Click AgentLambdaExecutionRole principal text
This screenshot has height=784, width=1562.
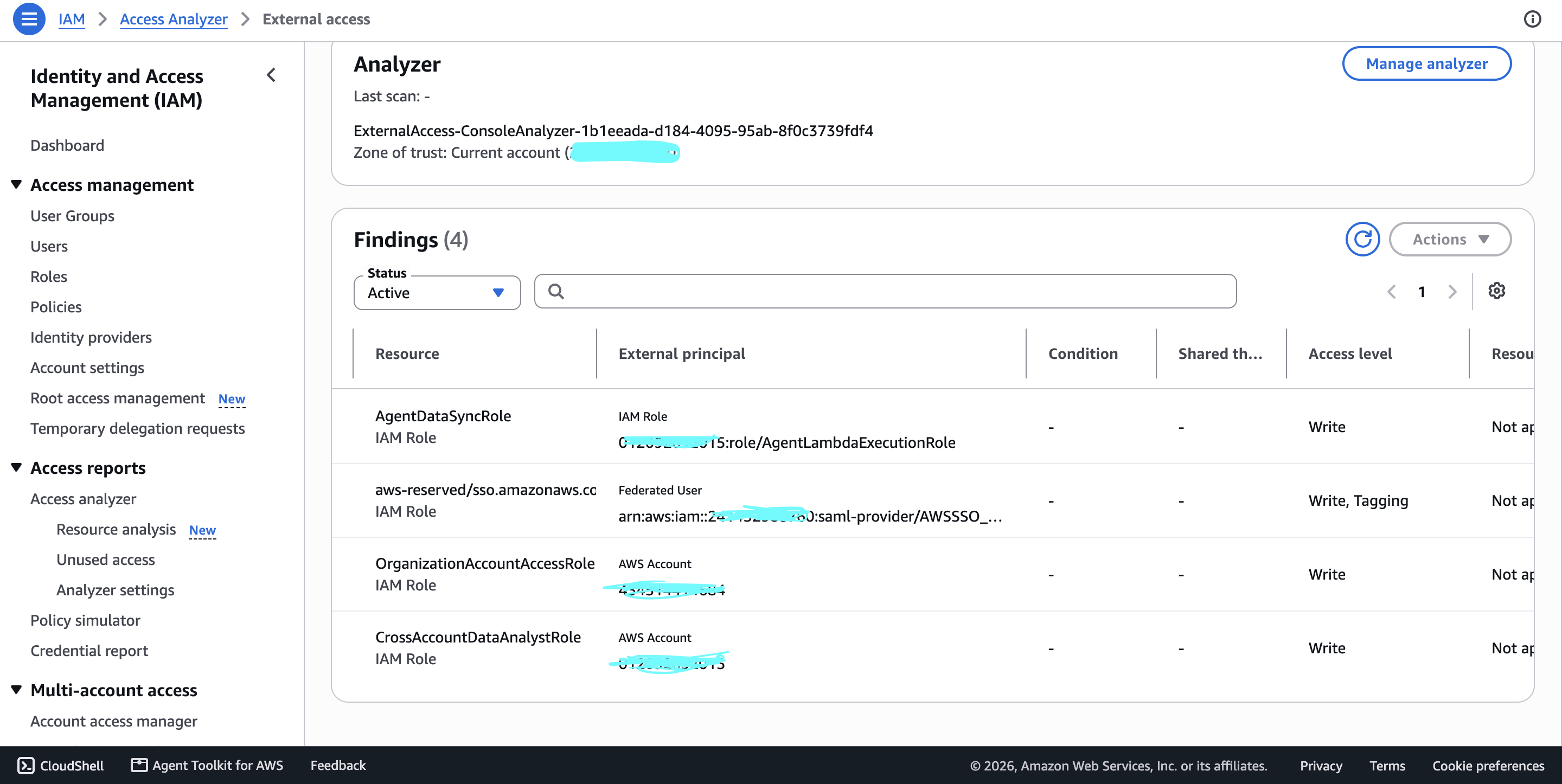coord(786,442)
